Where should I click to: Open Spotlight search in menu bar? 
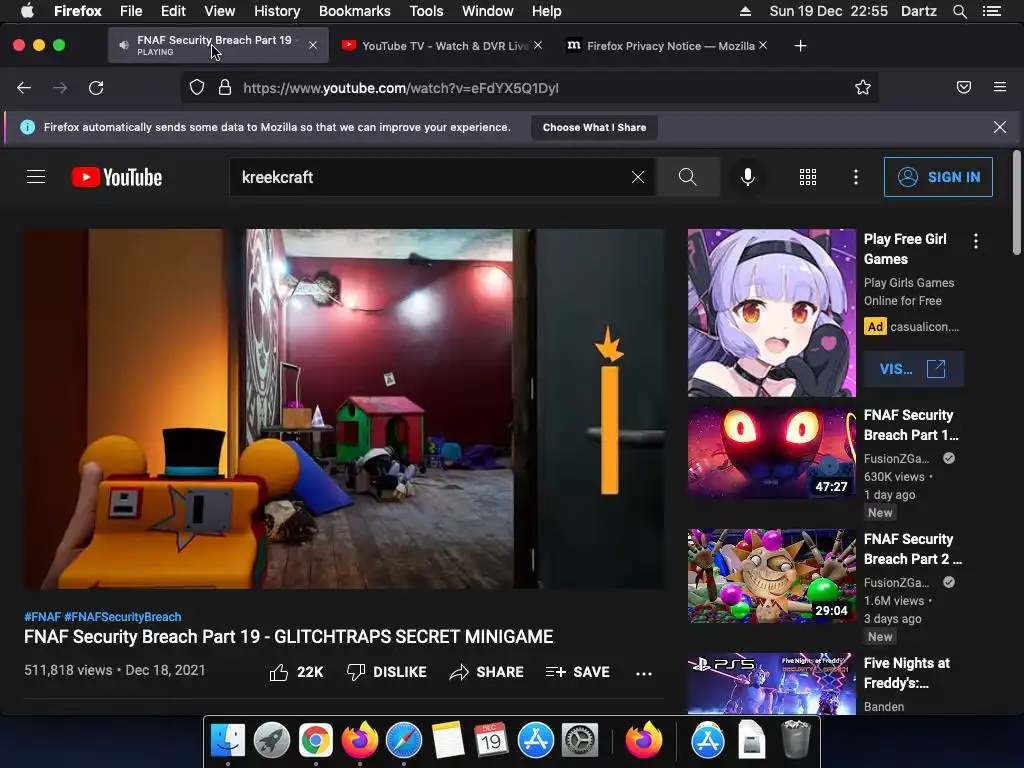point(959,11)
